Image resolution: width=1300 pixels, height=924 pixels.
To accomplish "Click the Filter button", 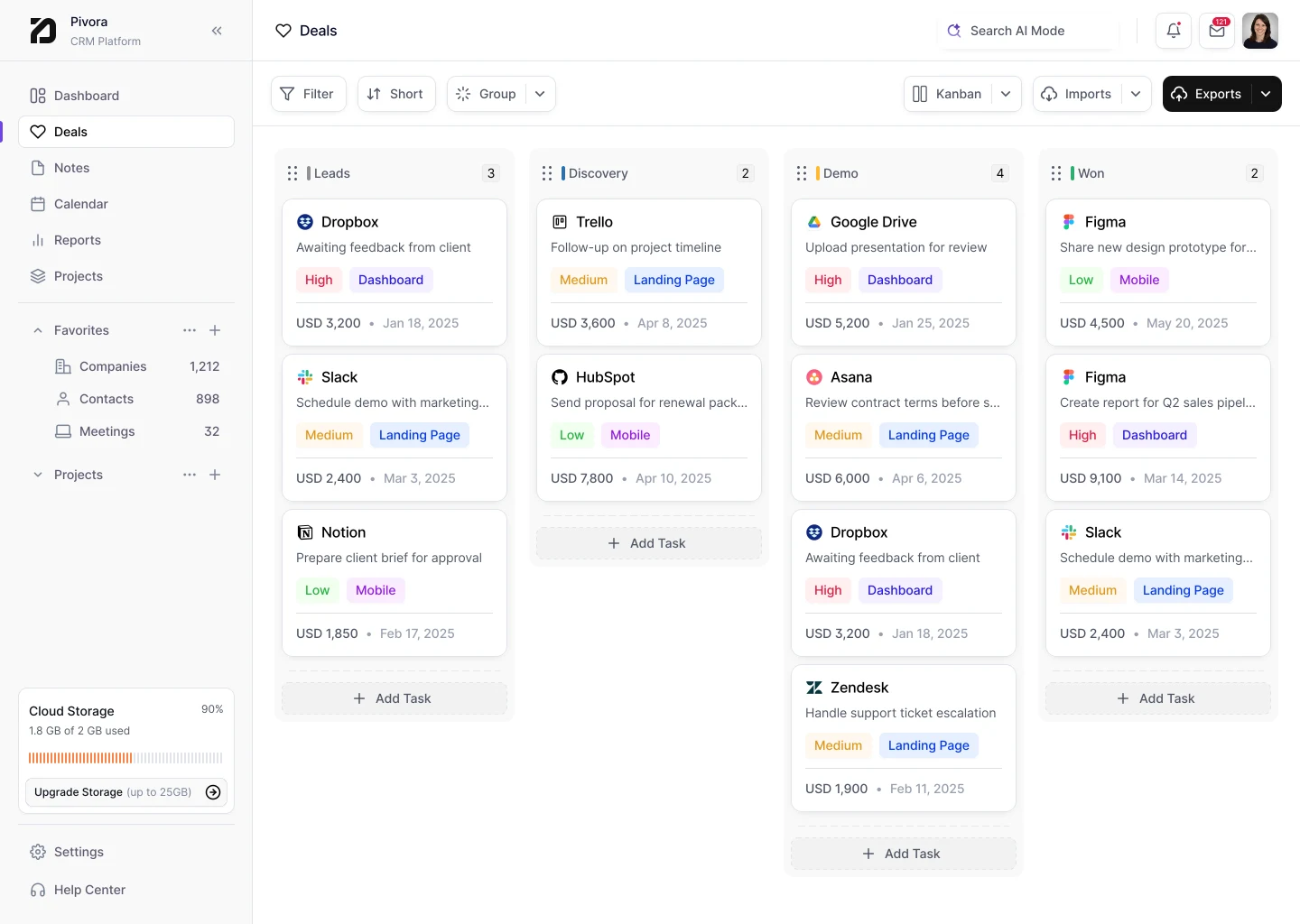I will point(308,94).
